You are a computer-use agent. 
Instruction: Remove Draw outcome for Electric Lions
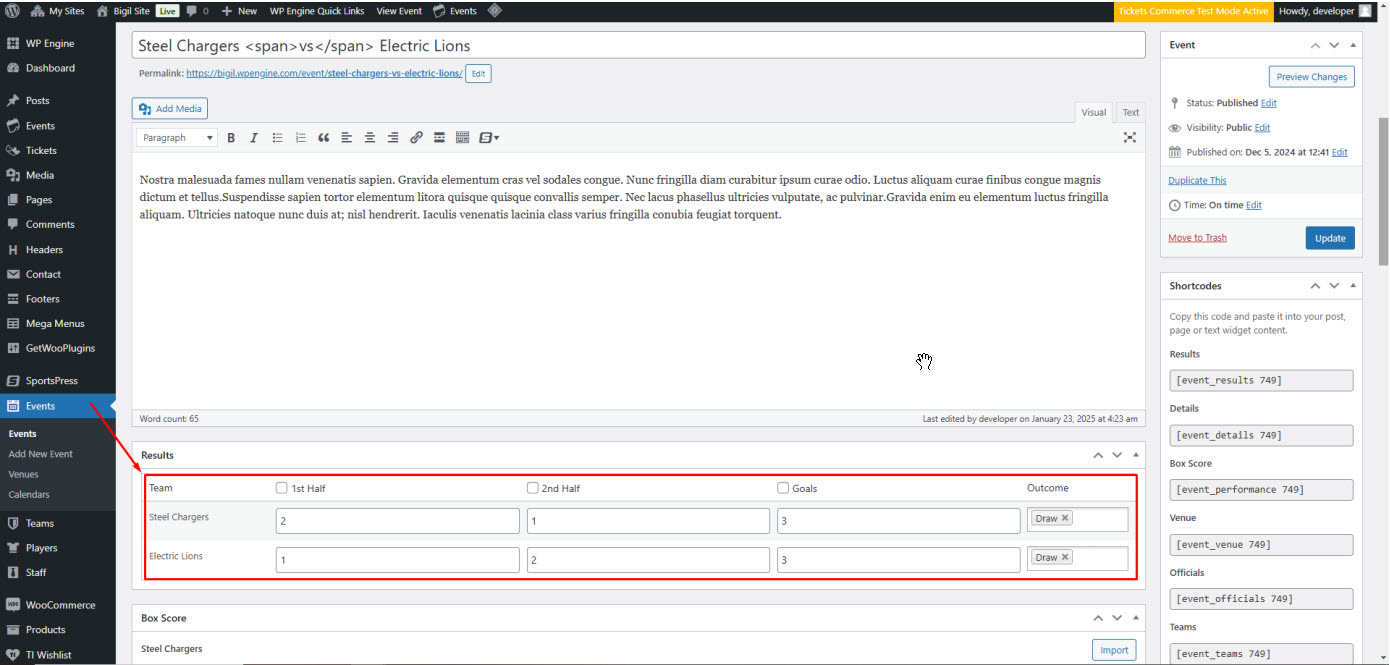[1065, 558]
